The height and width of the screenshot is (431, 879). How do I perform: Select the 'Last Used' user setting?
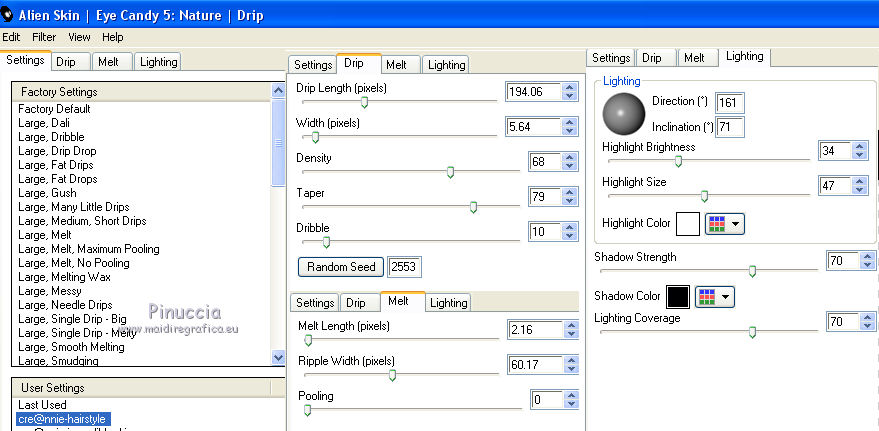point(42,405)
